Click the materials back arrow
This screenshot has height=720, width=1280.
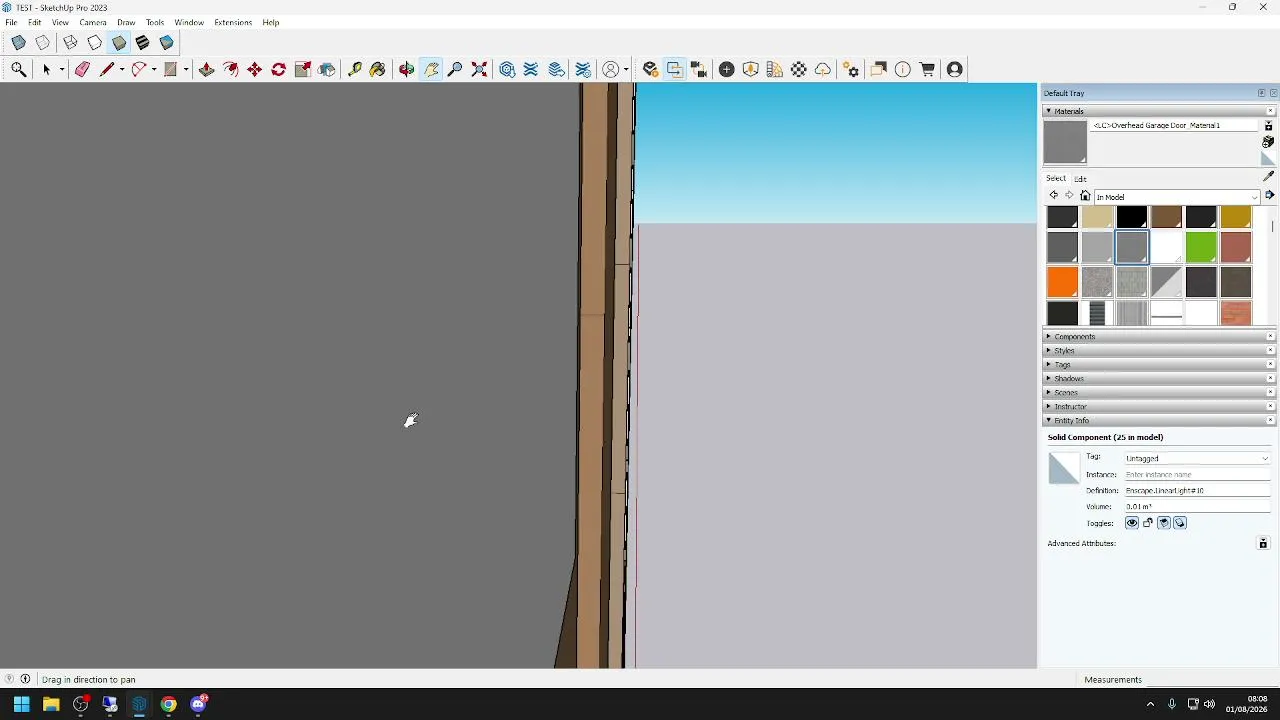tap(1053, 196)
